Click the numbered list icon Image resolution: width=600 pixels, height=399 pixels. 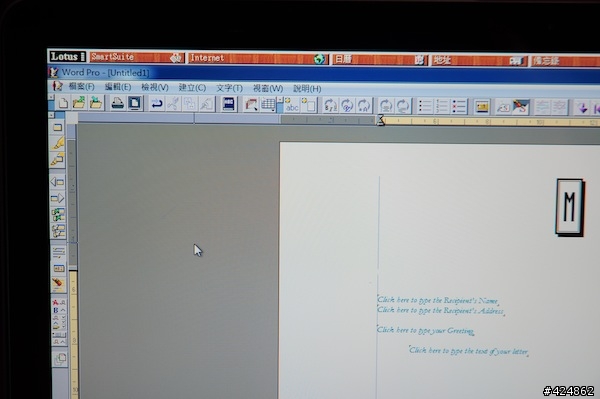pos(442,107)
